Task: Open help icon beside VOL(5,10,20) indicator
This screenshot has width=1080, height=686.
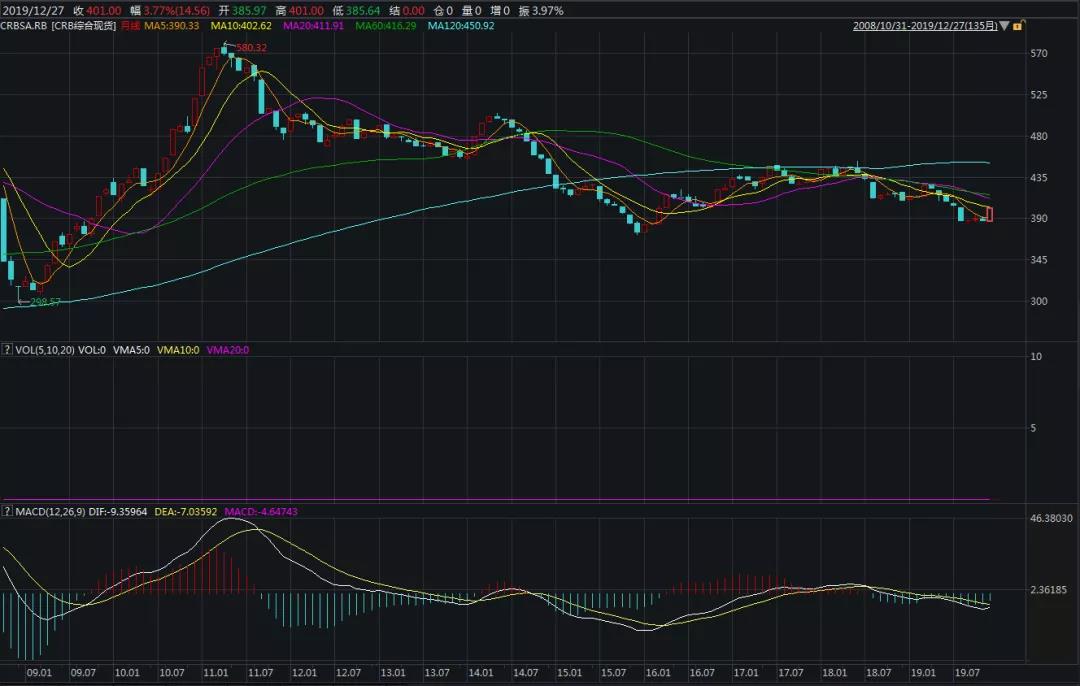Action: tap(7, 350)
